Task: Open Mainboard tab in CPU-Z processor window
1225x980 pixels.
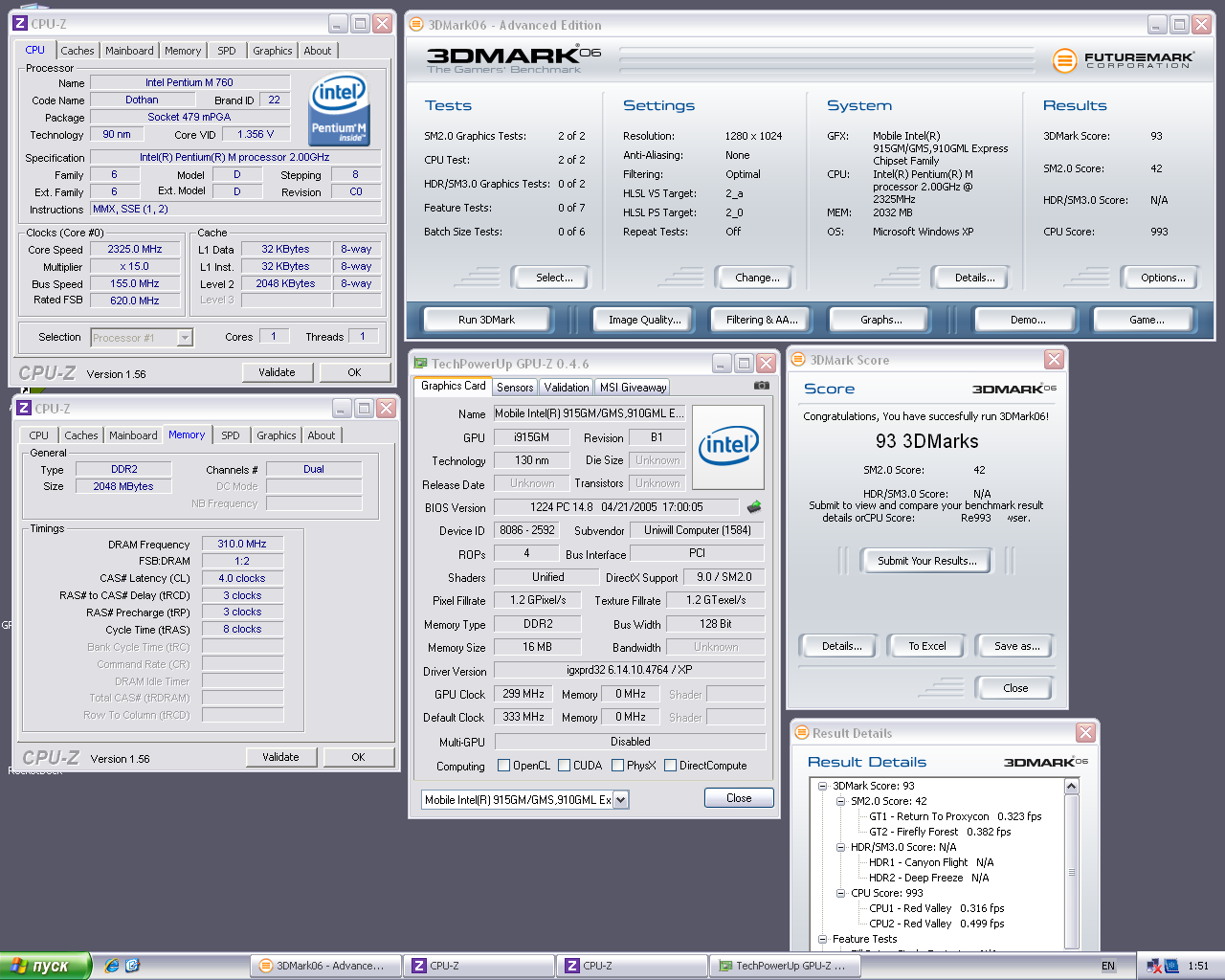Action: 129,51
